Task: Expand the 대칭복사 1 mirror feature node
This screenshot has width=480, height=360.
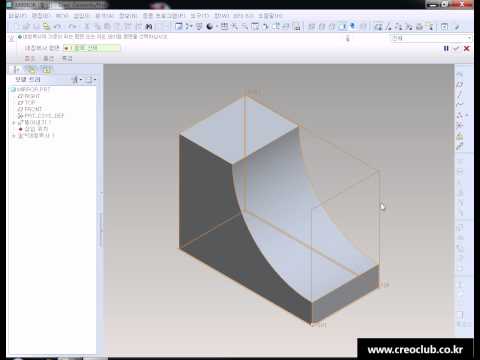Action: [x=14, y=136]
